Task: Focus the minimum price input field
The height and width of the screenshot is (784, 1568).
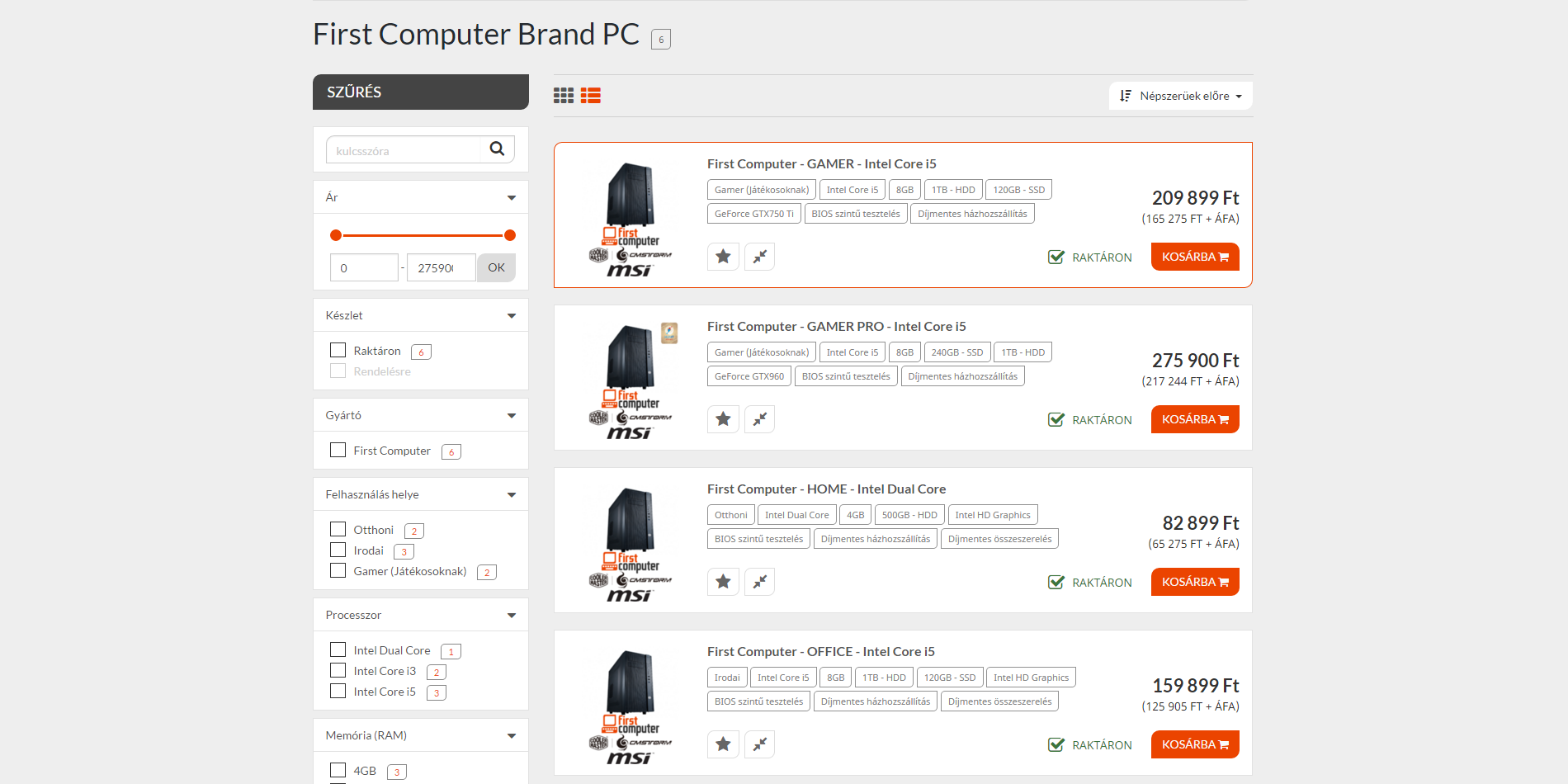Action: click(365, 267)
